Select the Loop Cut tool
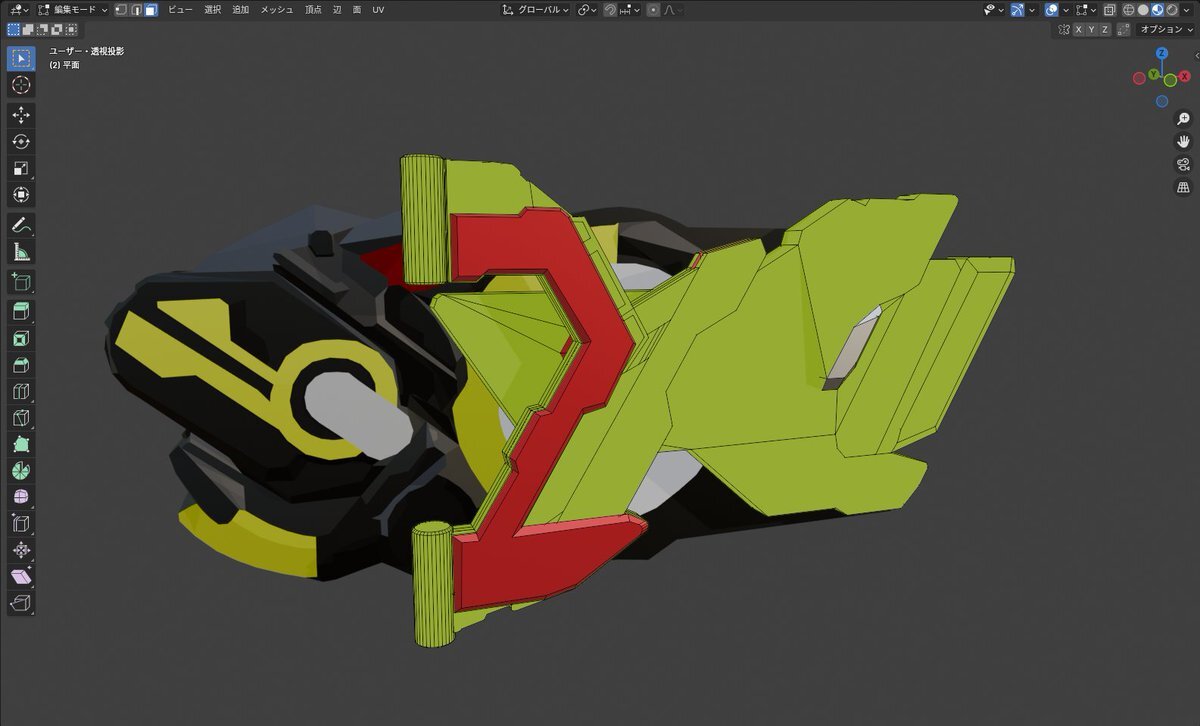 click(x=21, y=391)
